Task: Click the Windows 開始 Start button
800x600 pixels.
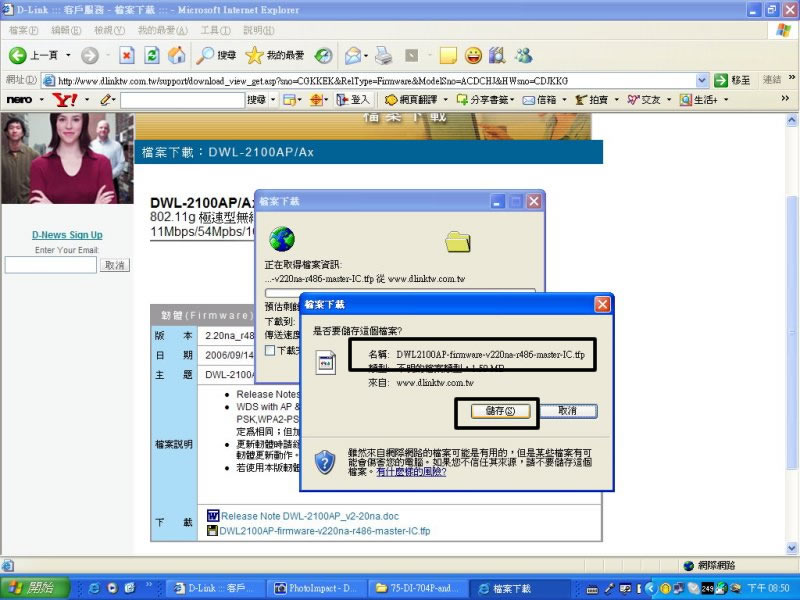Action: (35, 588)
